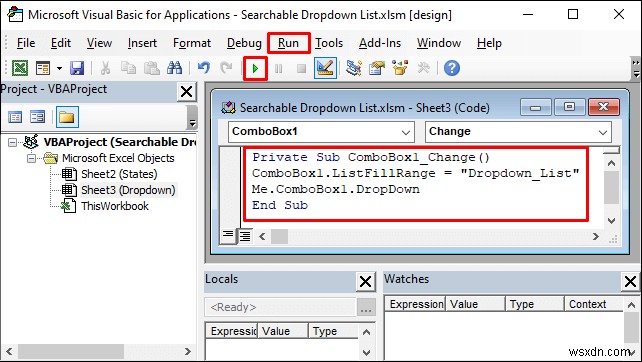Click the Find binoculars icon
Screen dimensions: 642x362
[x=174, y=68]
